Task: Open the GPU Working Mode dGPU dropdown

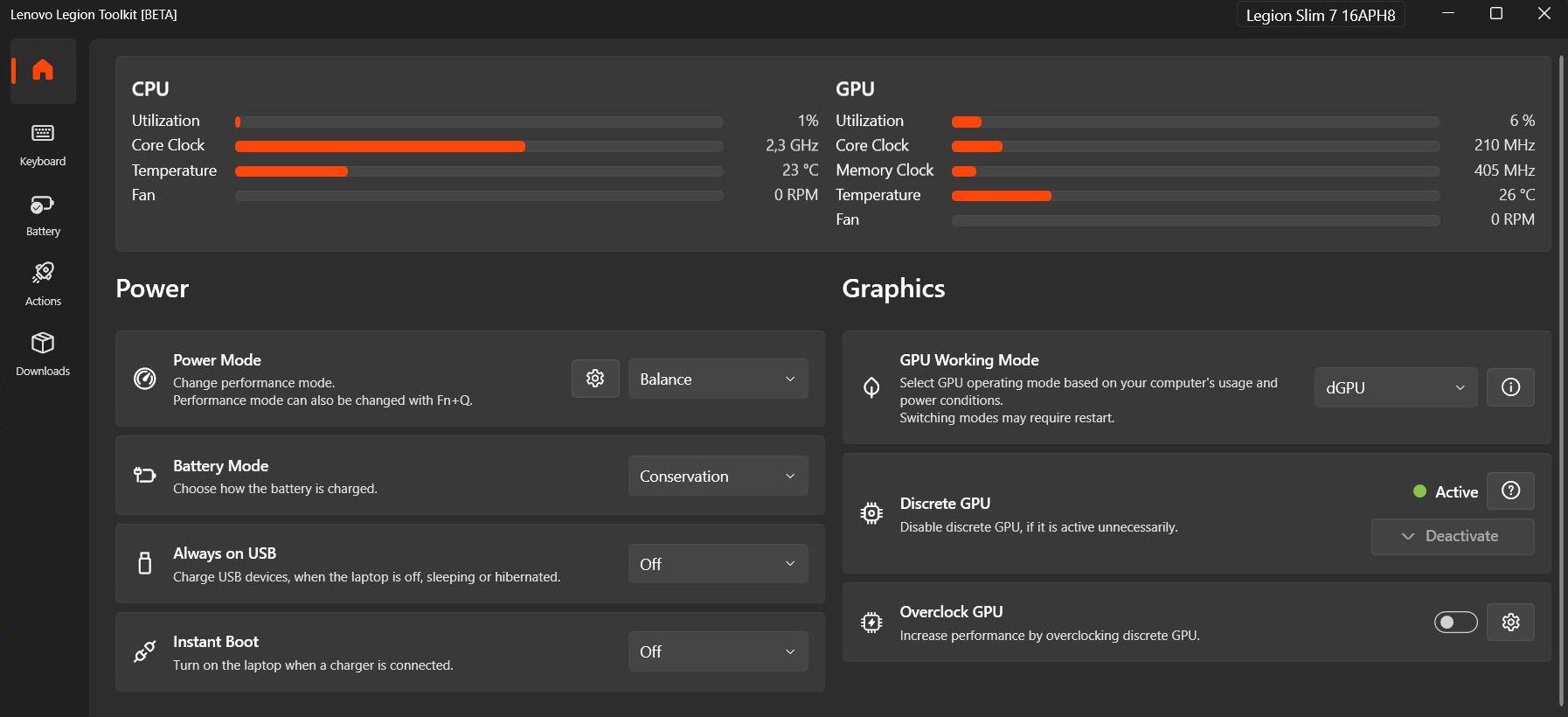Action: click(1395, 387)
